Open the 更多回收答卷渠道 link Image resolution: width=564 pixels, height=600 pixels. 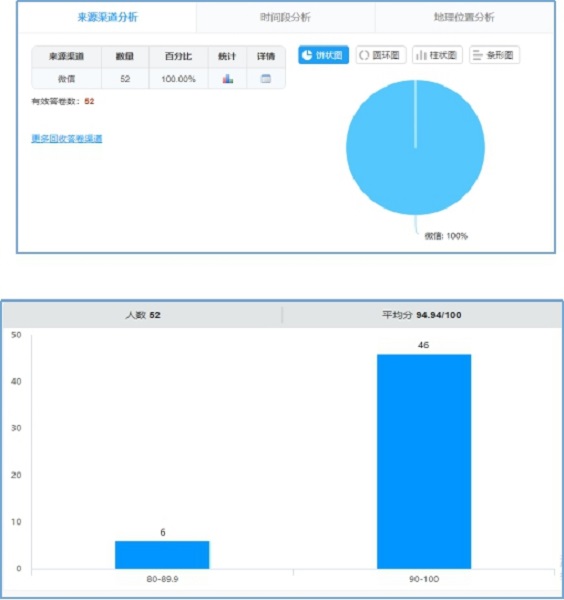click(x=67, y=139)
